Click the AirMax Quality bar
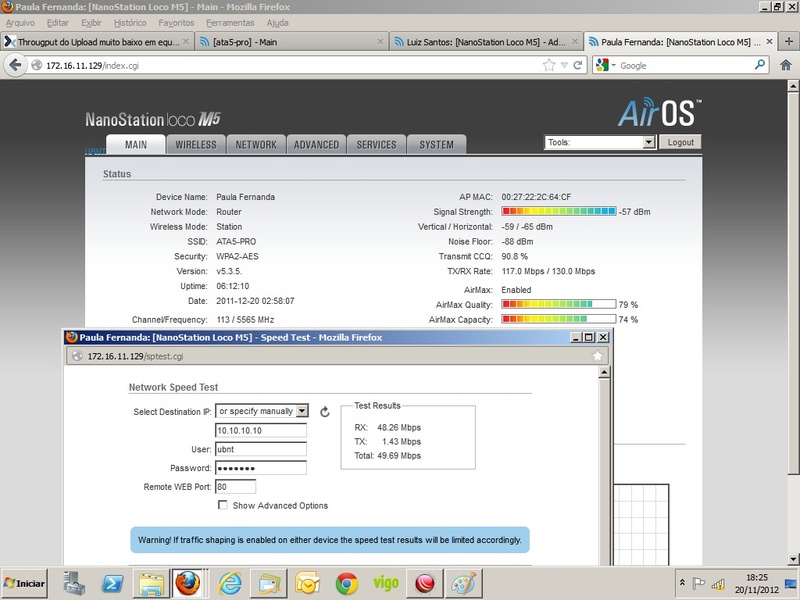The height and width of the screenshot is (600, 800). tap(559, 304)
